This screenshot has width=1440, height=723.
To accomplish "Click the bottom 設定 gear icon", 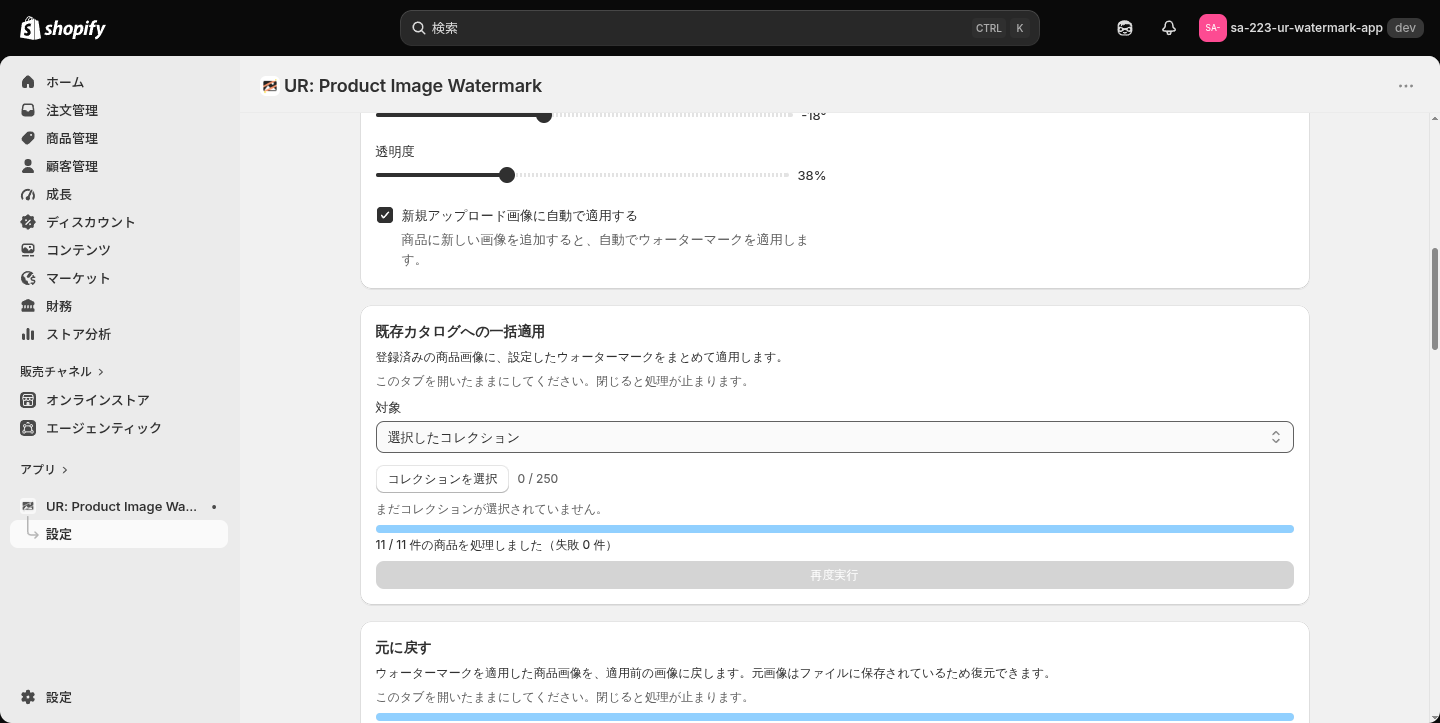I will 28,697.
